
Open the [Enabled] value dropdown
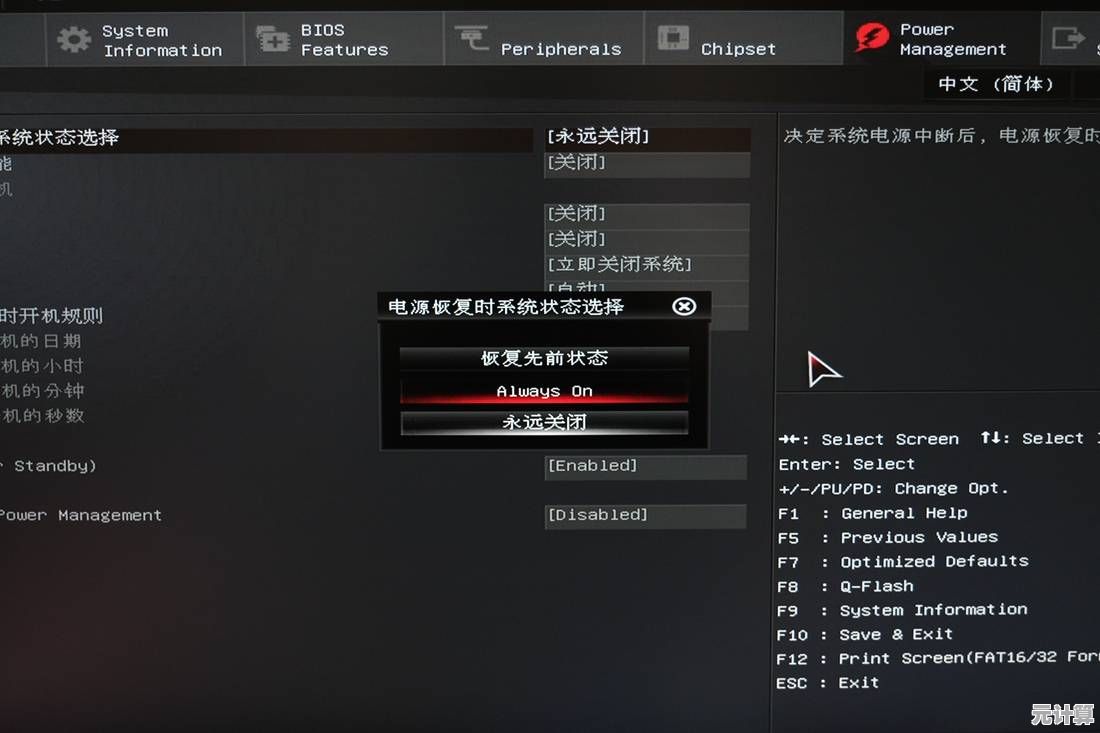coord(645,466)
